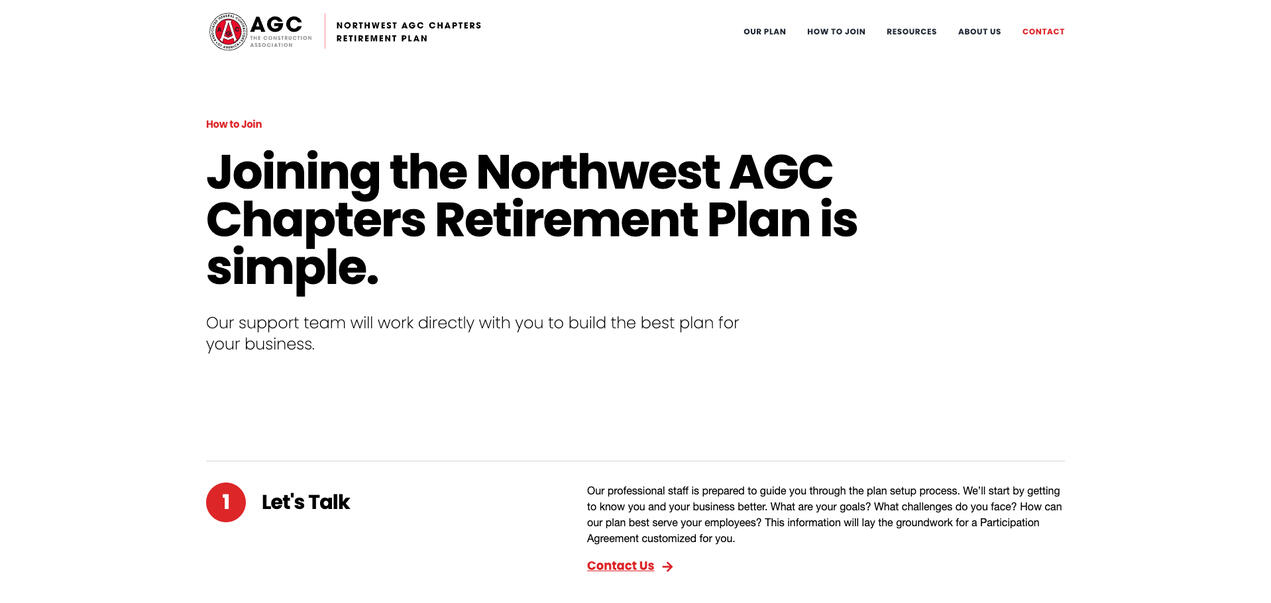Click the Northwest AGC Chapters Retirement Plan title

409,32
